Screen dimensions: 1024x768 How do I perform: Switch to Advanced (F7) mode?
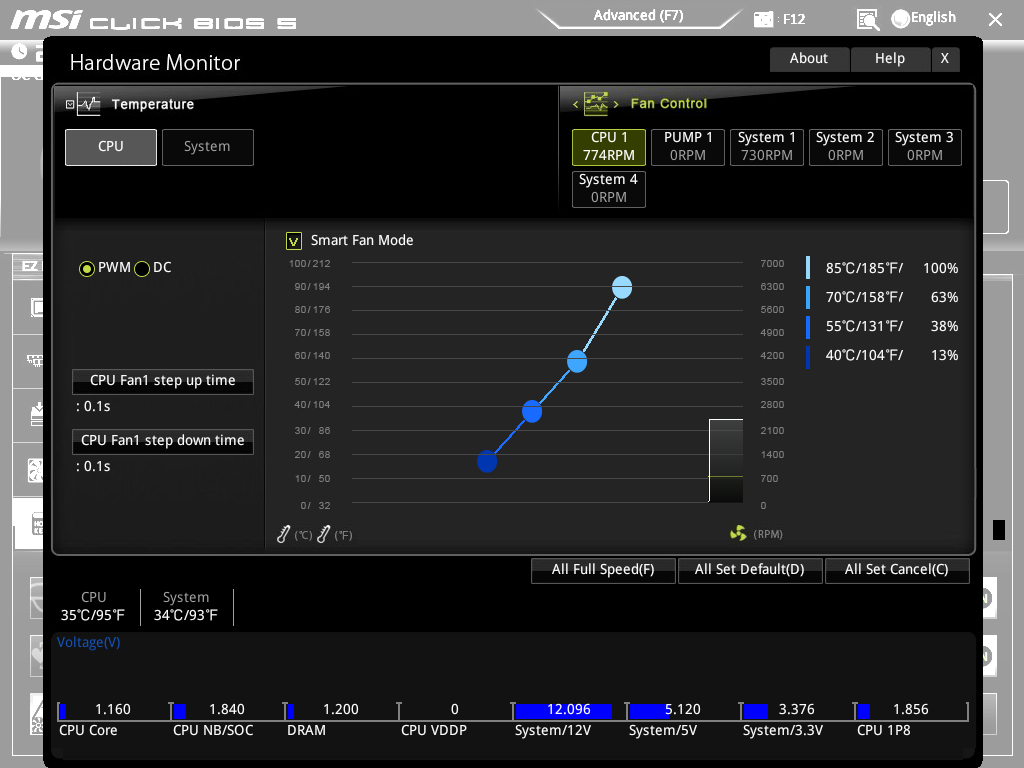pyautogui.click(x=638, y=16)
